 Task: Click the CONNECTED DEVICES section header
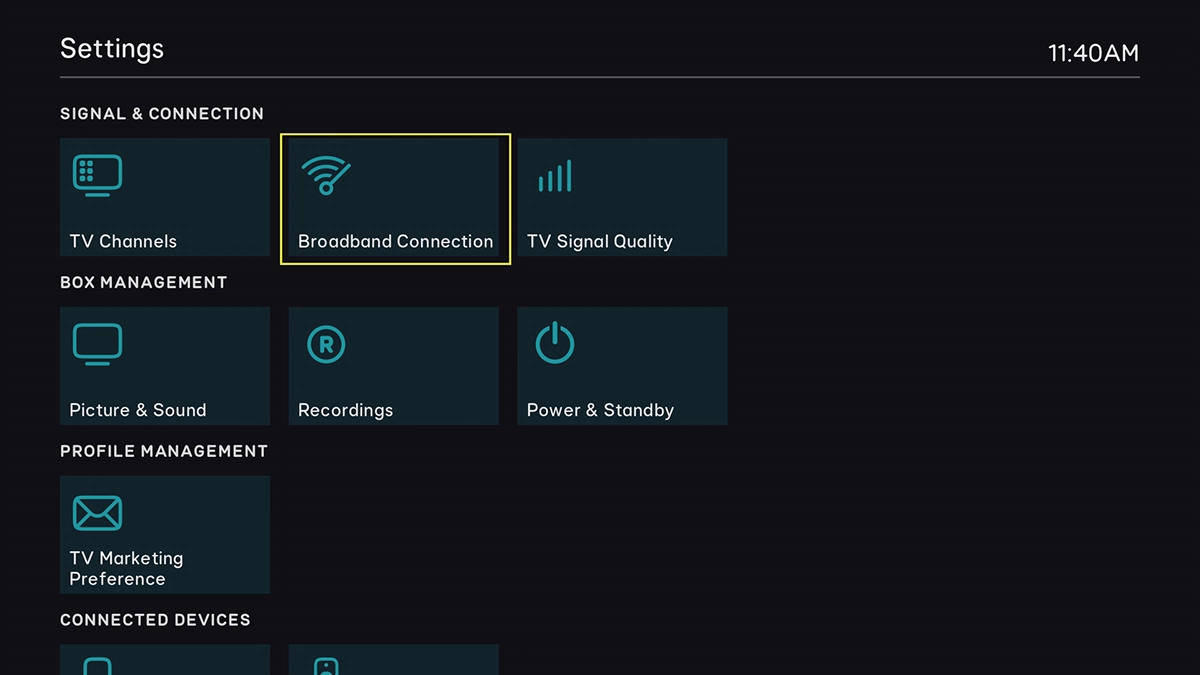coord(156,620)
